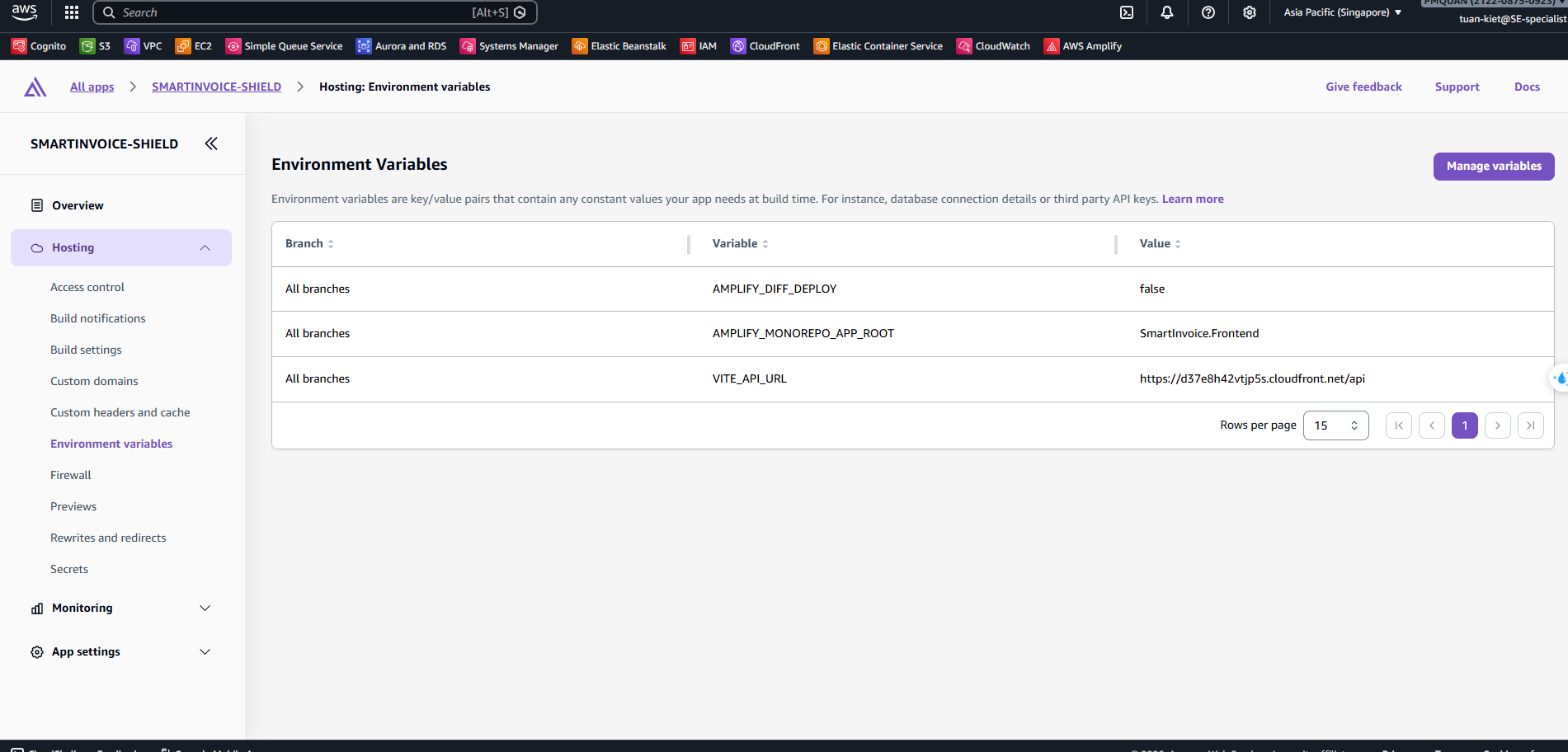Open the Learn more link
The width and height of the screenshot is (1568, 752).
1192,200
